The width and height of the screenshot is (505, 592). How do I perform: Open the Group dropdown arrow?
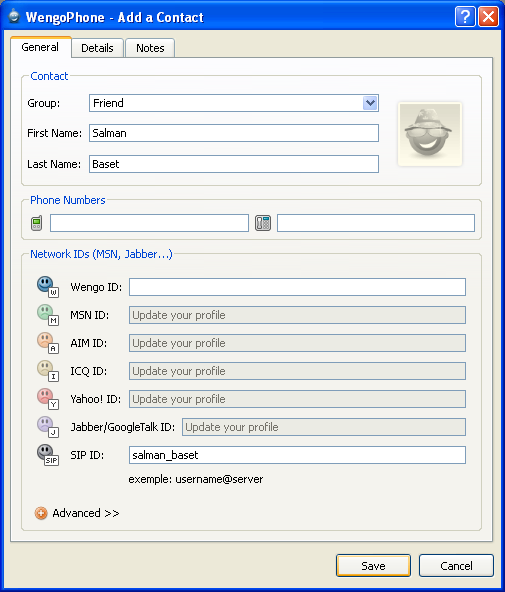click(370, 103)
